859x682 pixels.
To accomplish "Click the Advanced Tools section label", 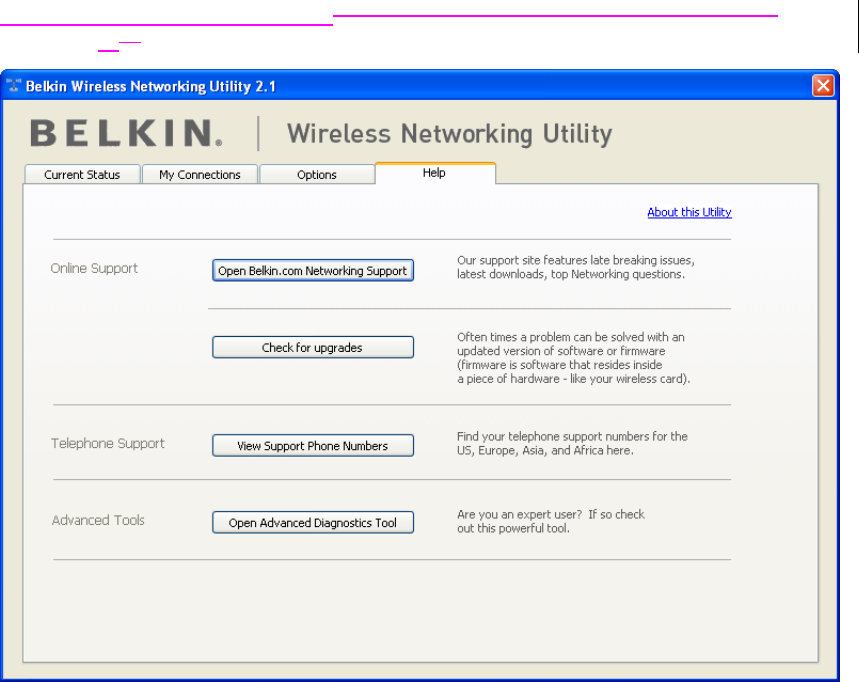I will (98, 520).
